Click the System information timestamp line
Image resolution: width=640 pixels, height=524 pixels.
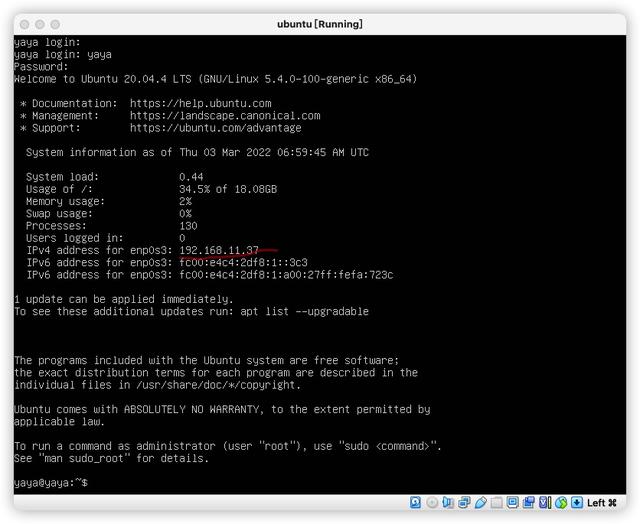click(197, 152)
